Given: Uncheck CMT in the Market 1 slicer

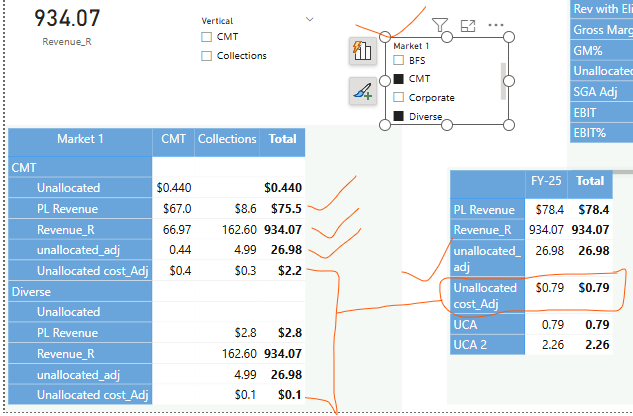Looking at the screenshot, I should tap(398, 79).
